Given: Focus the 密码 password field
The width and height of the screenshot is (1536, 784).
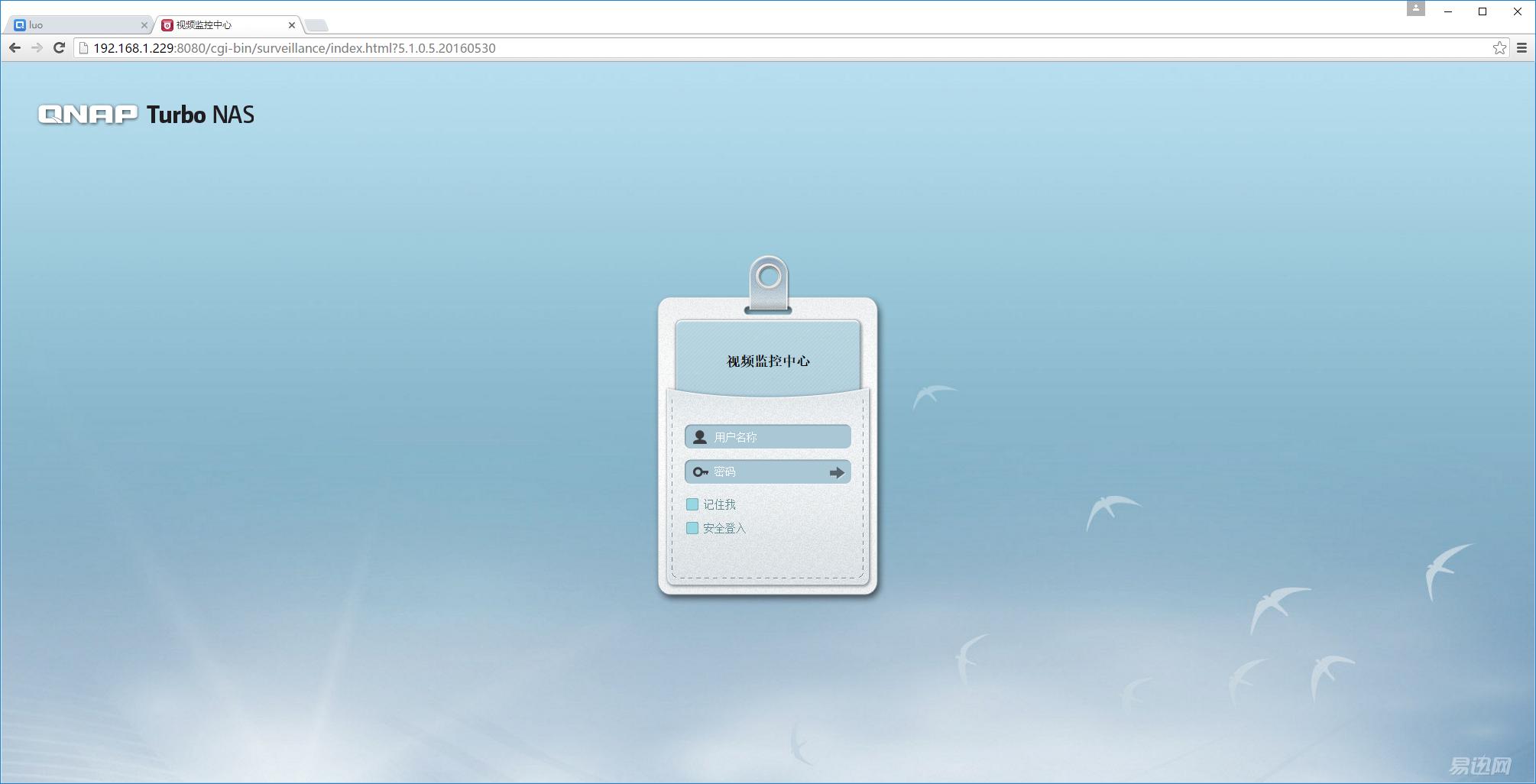Looking at the screenshot, I should pos(768,472).
